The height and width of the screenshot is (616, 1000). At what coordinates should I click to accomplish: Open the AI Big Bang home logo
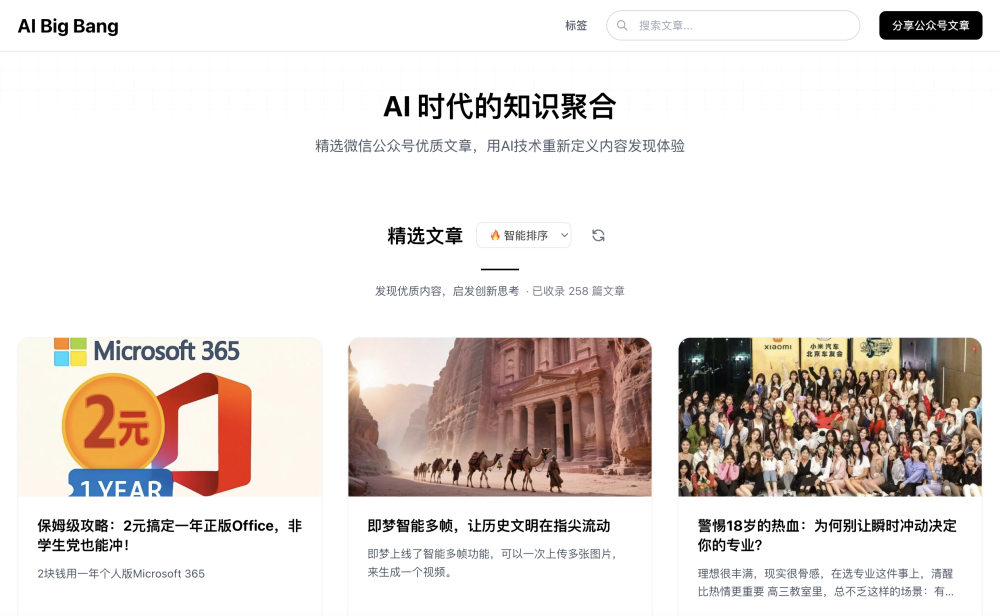tap(68, 26)
